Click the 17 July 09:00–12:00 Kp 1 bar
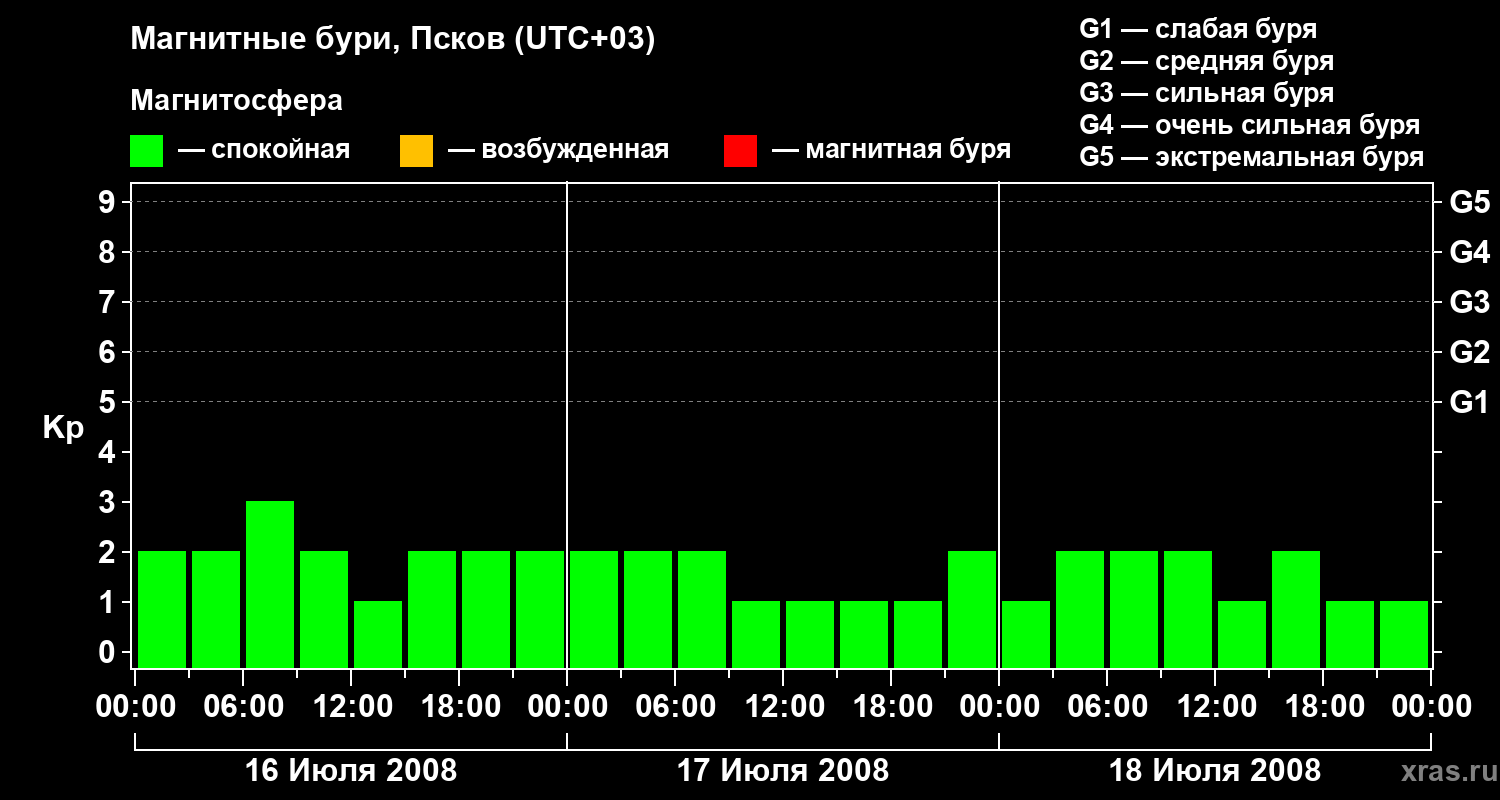The height and width of the screenshot is (800, 1500). coord(756,634)
